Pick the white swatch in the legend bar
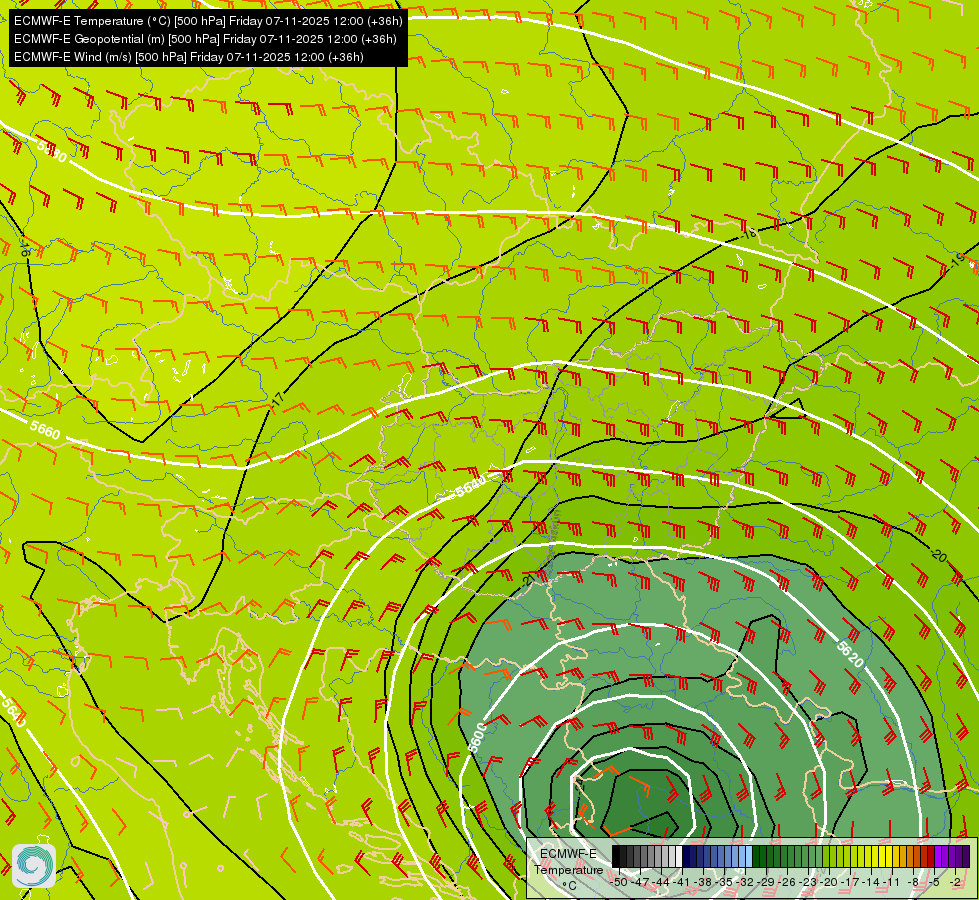This screenshot has width=979, height=900. pos(679,856)
